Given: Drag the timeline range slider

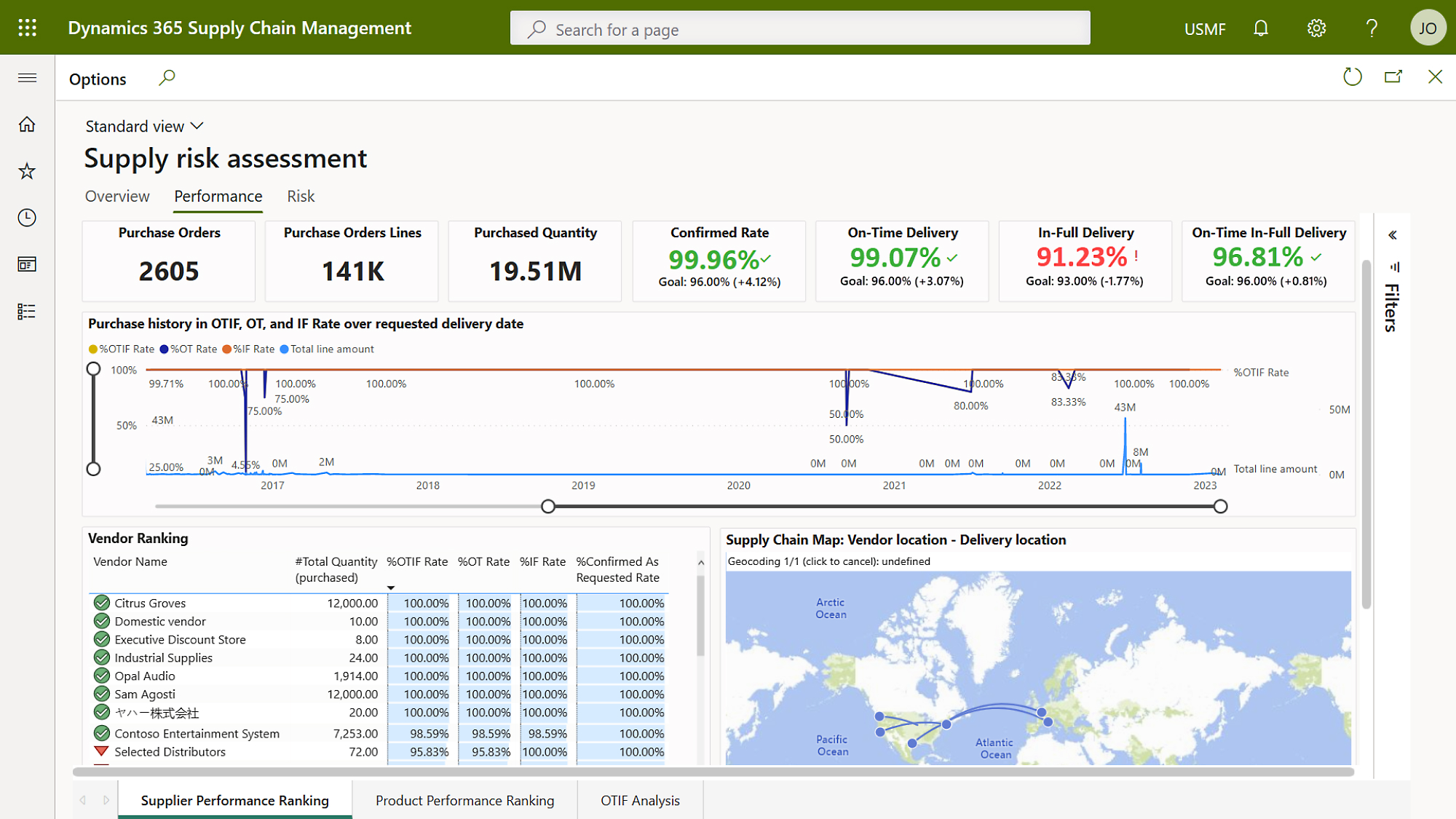Looking at the screenshot, I should [547, 506].
